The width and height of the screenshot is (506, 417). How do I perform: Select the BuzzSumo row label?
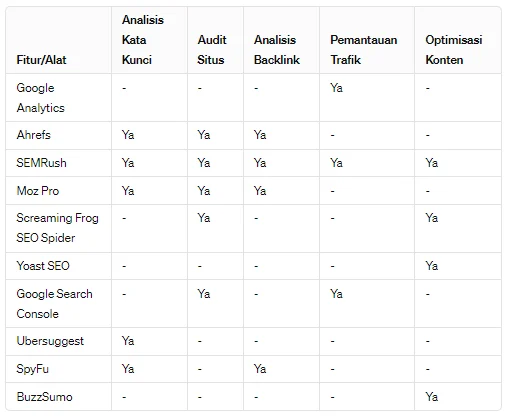point(44,397)
